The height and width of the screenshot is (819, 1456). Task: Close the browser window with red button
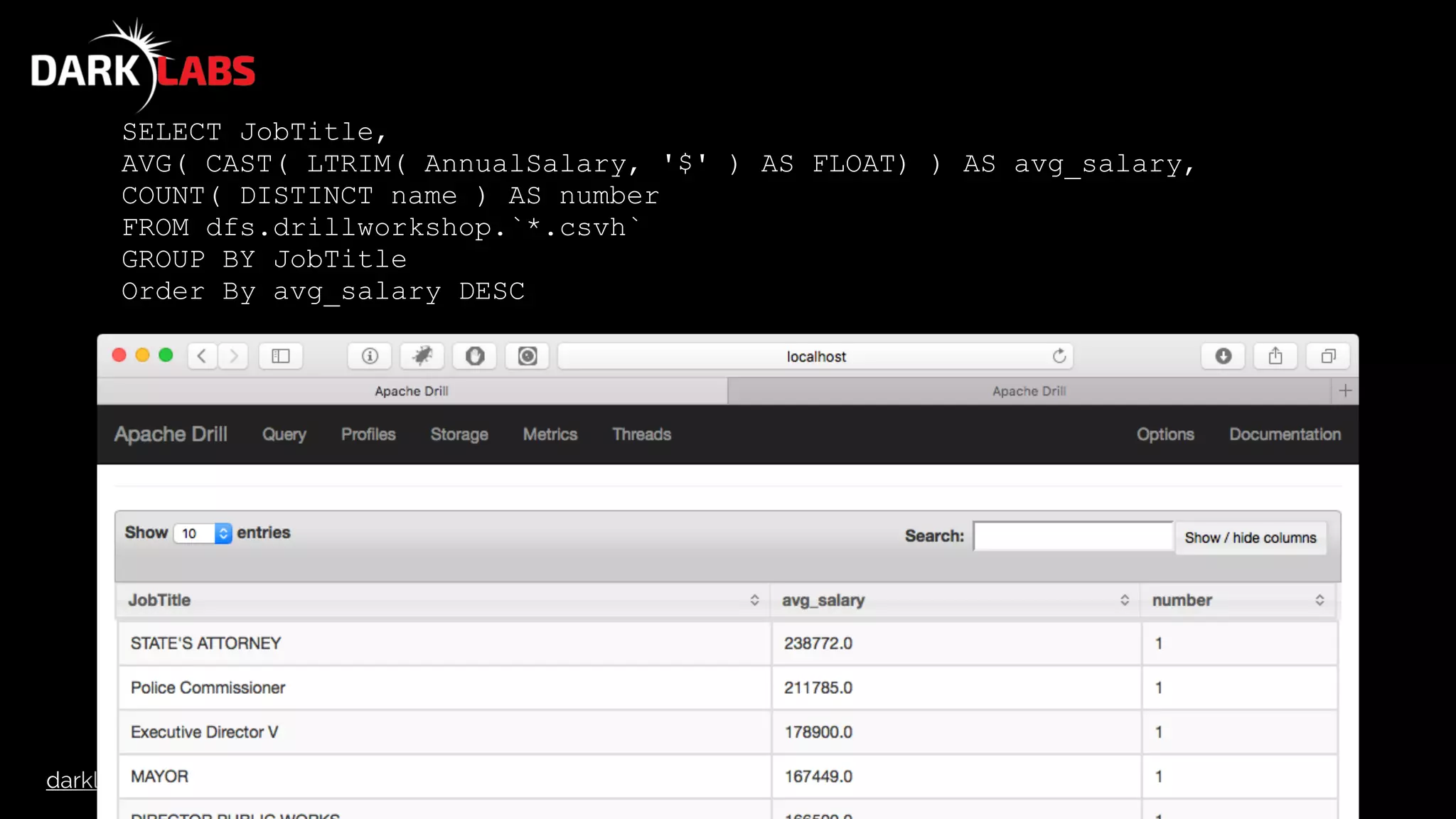tap(119, 355)
